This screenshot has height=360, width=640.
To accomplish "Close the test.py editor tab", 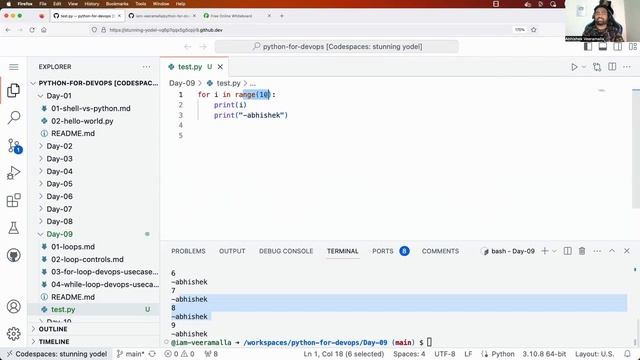I will pyautogui.click(x=220, y=67).
